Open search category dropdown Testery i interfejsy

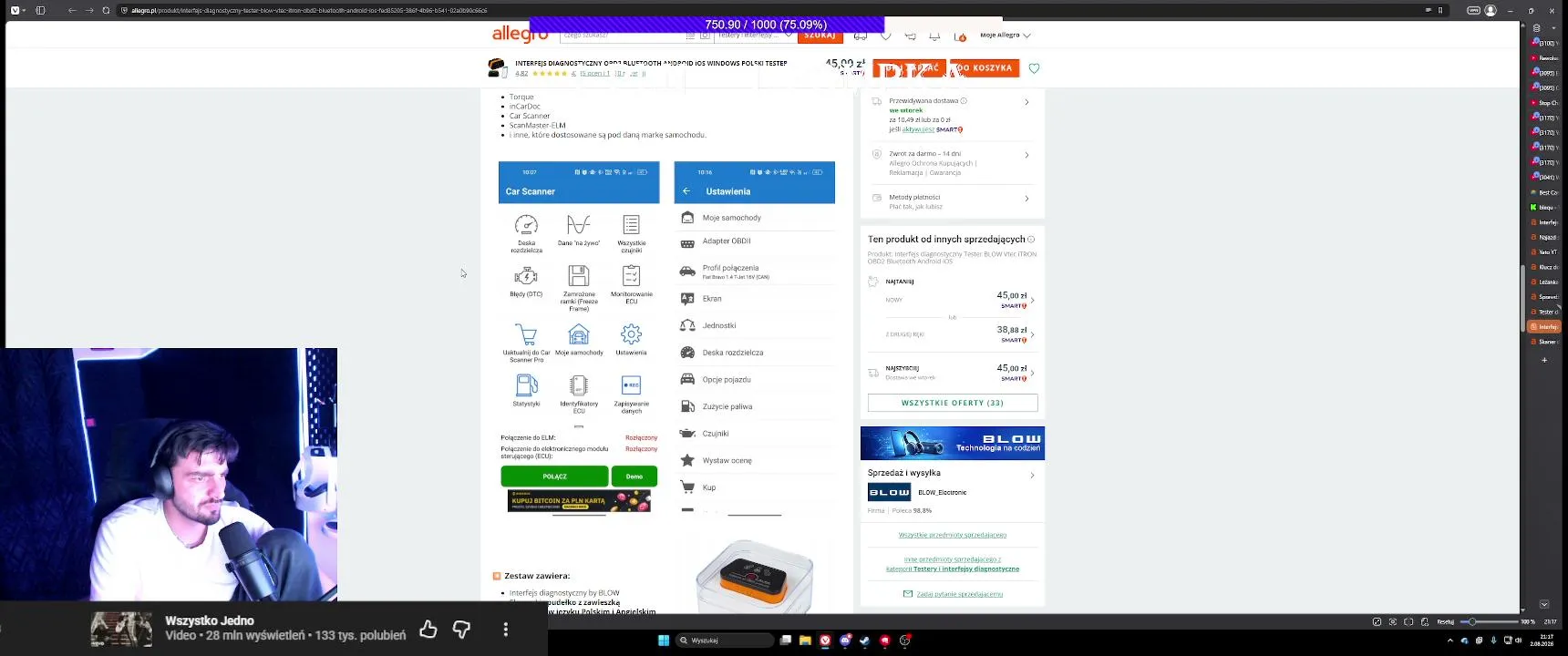coord(754,35)
